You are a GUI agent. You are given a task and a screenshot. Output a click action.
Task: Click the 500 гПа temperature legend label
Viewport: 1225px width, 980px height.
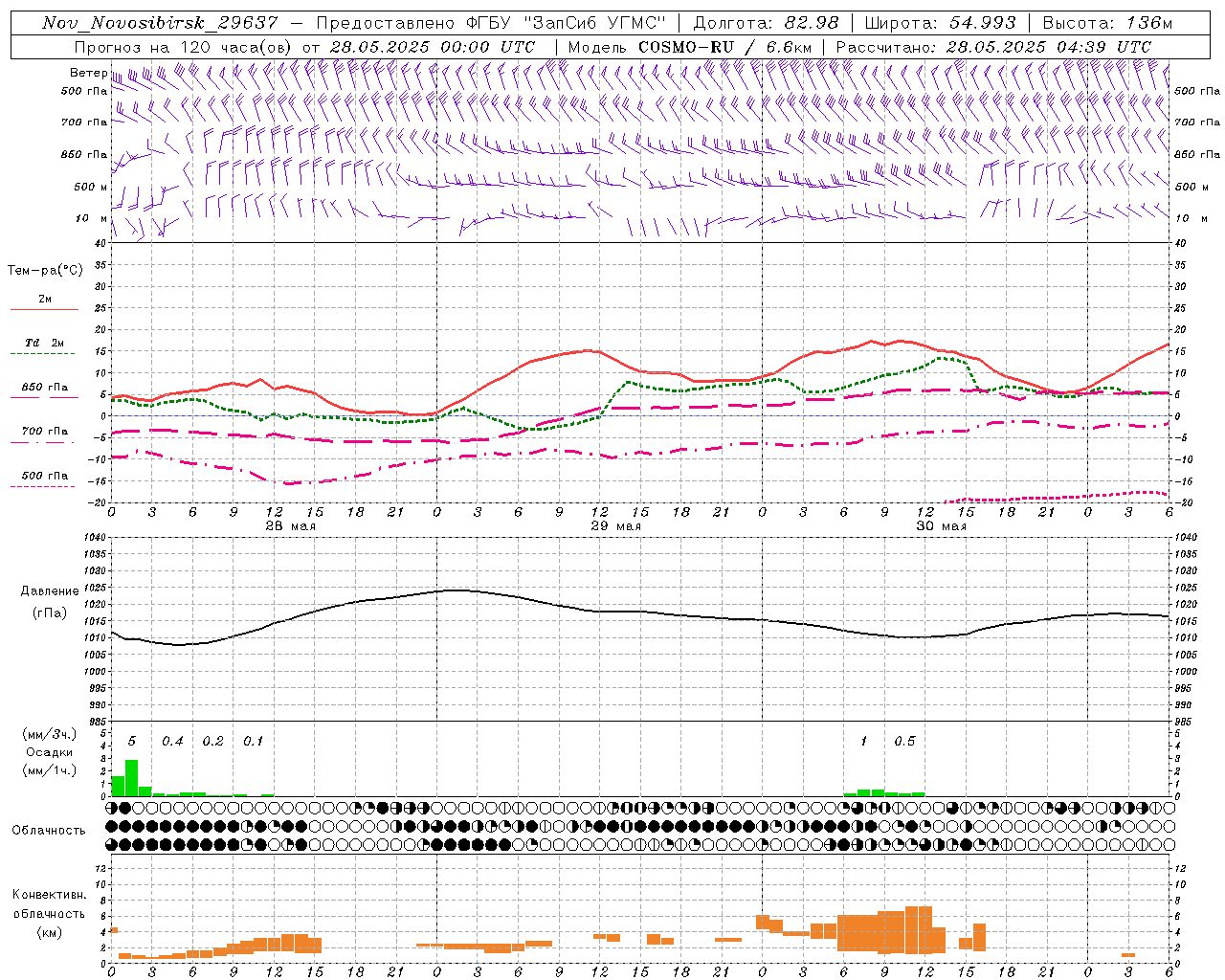(x=45, y=476)
